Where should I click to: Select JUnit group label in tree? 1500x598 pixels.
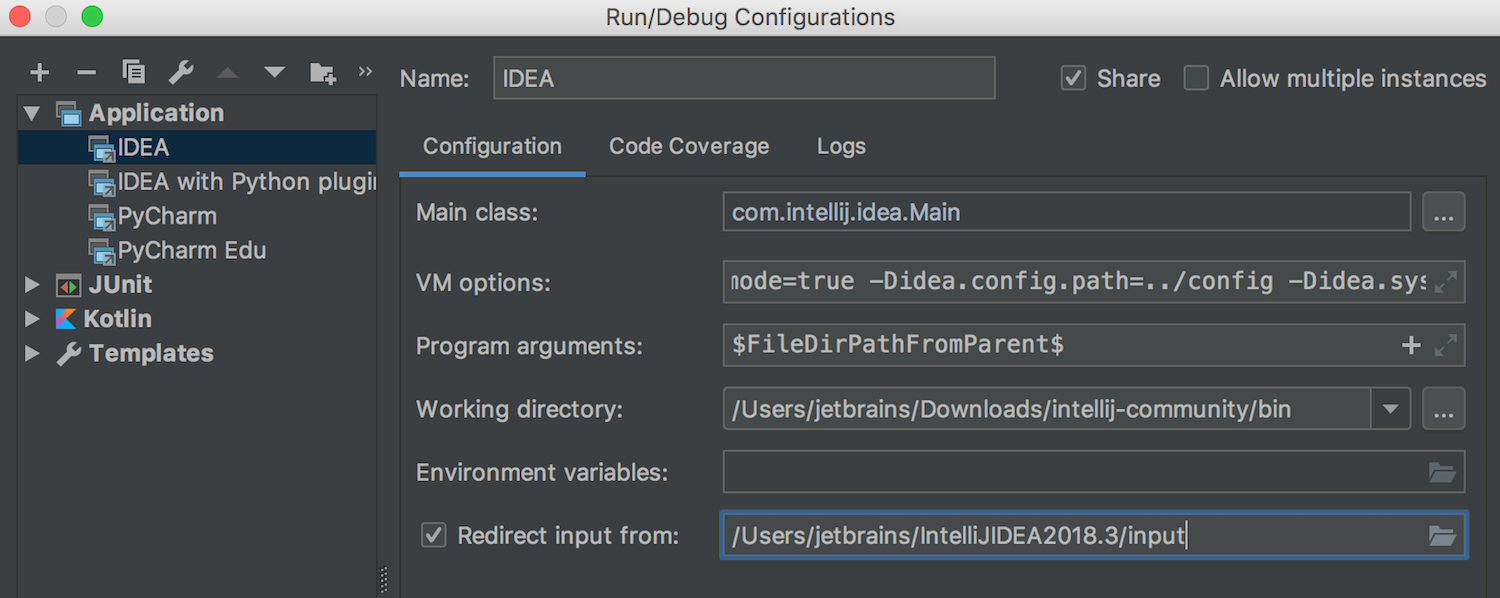tap(120, 285)
